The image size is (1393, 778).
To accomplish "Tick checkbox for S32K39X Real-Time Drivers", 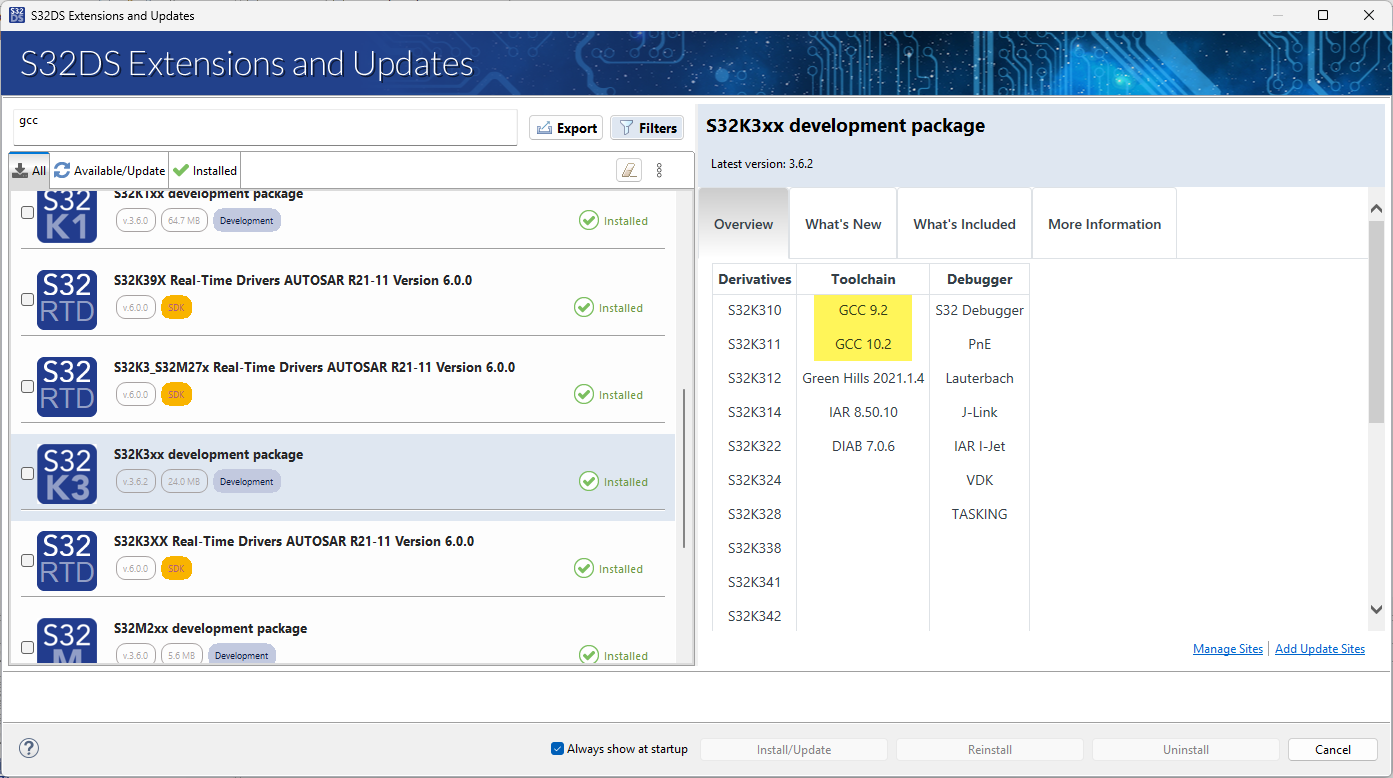I will tap(27, 299).
